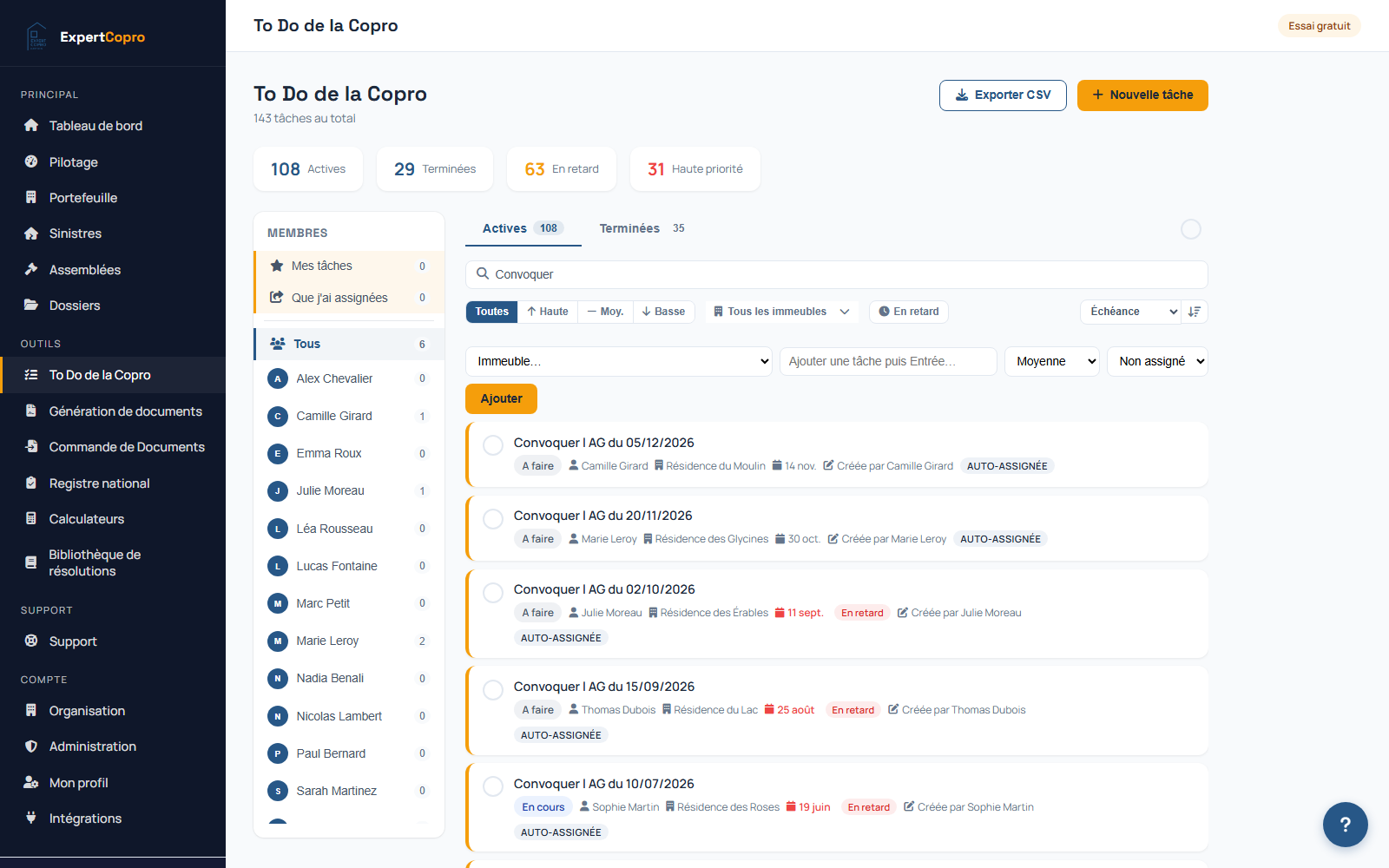Export tasks with Exporter CSV
The width and height of the screenshot is (1389, 868).
[1003, 95]
